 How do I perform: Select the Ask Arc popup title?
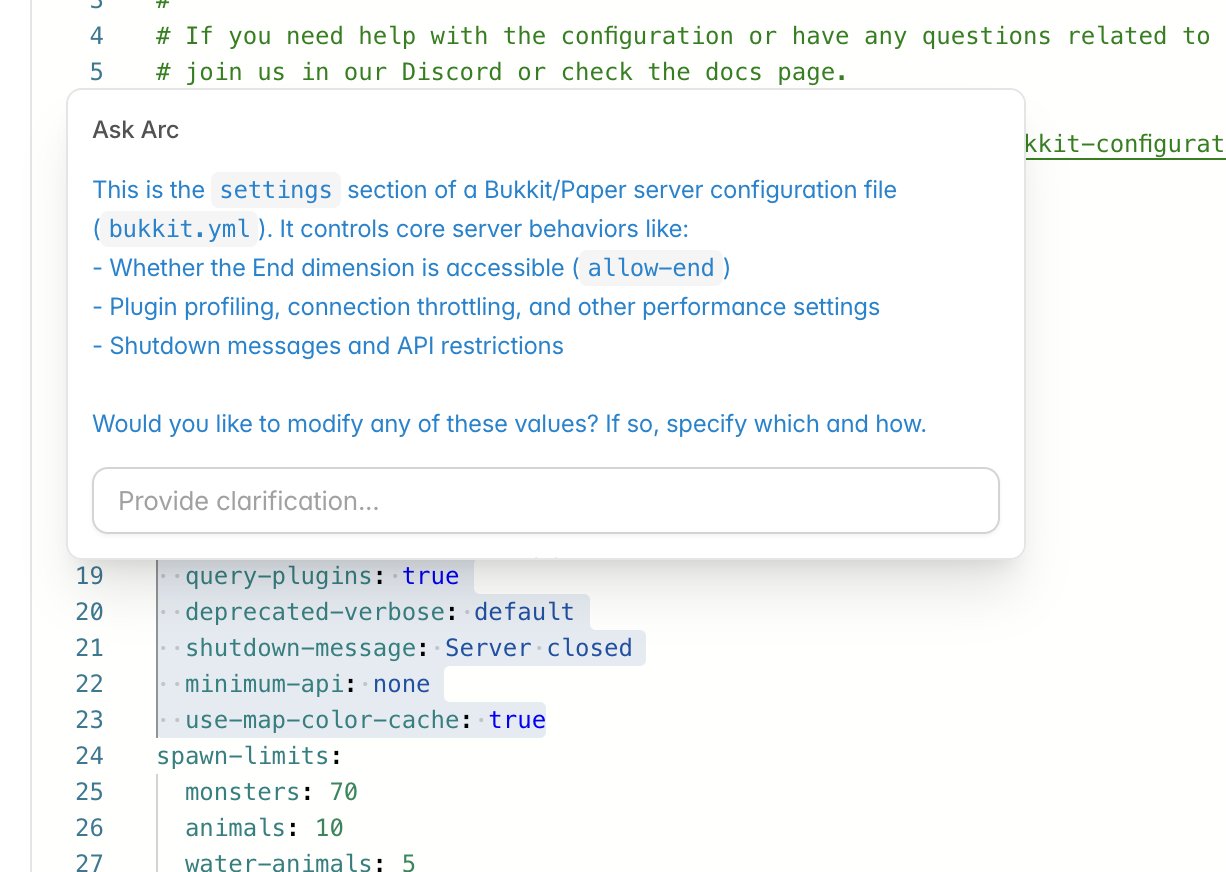click(135, 129)
